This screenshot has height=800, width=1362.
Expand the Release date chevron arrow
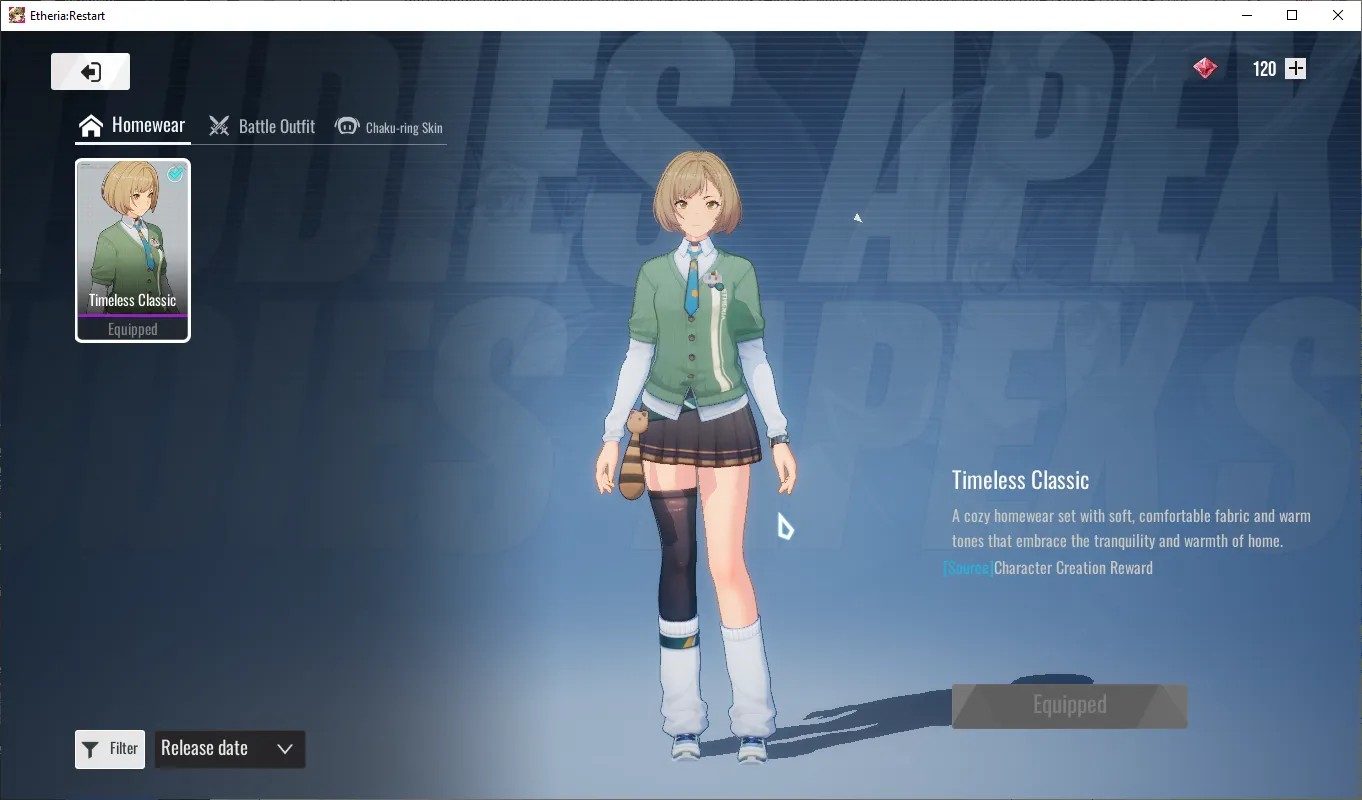[284, 749]
